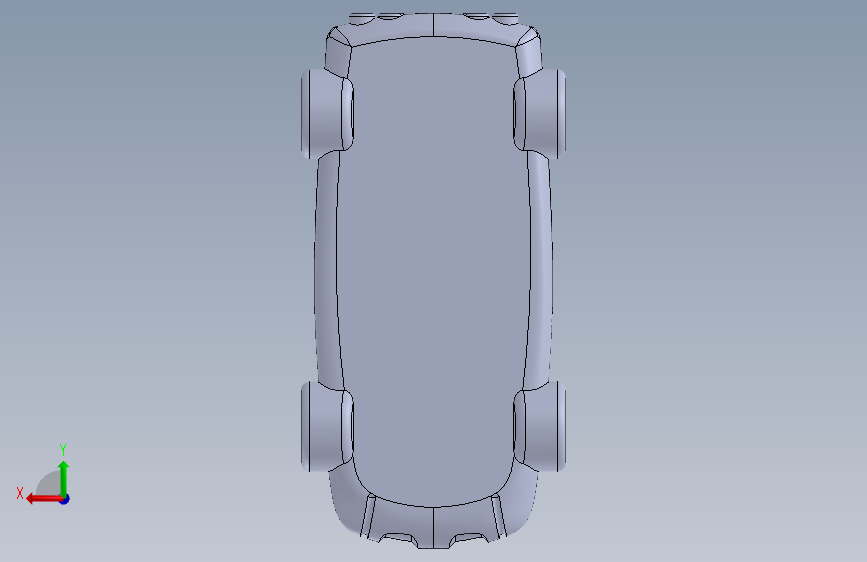Select the flat central underbody face of the car
This screenshot has width=867, height=562.
[x=434, y=271]
